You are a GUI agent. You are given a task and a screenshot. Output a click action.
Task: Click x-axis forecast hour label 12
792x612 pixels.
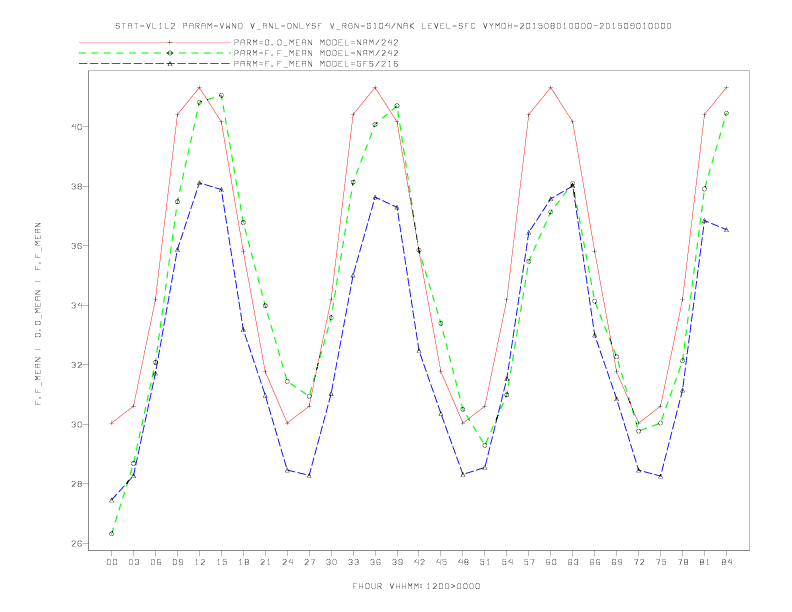coord(200,562)
